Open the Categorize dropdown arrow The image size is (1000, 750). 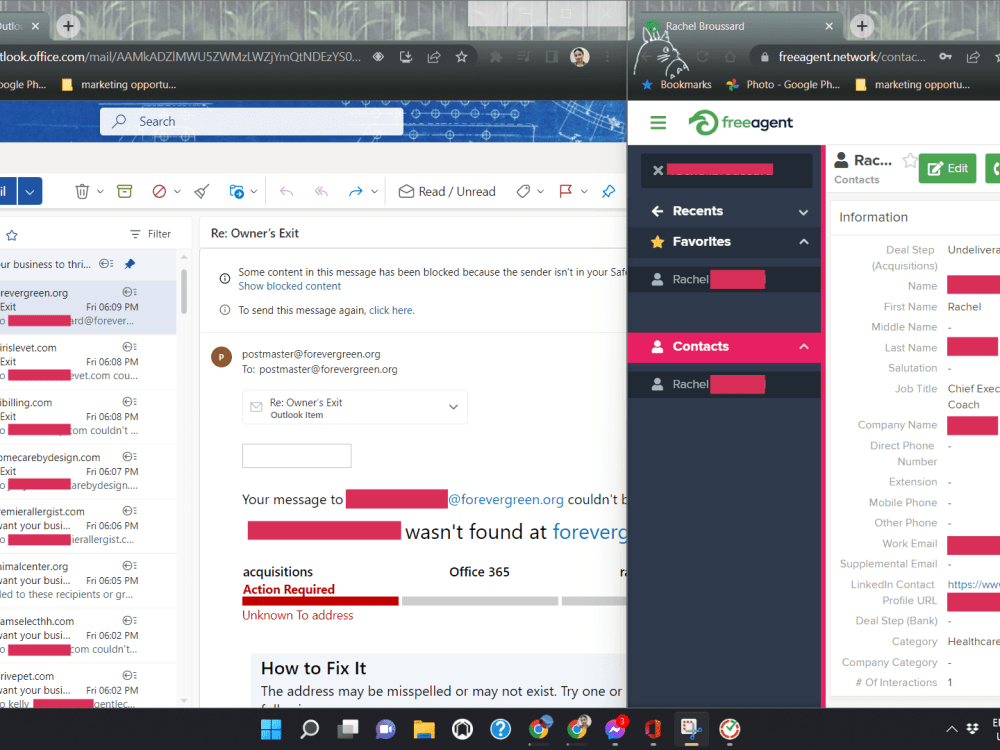coord(540,191)
